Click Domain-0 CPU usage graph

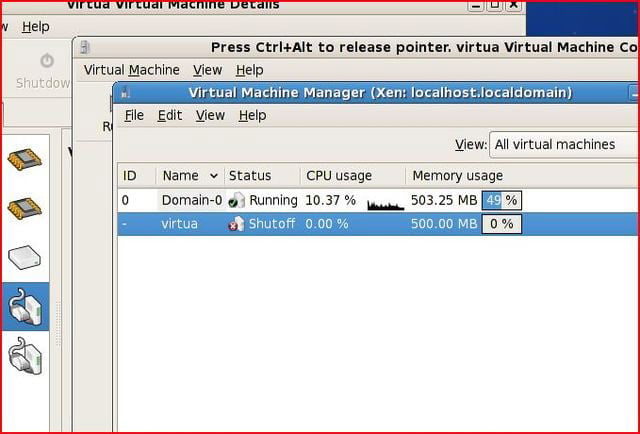(386, 204)
